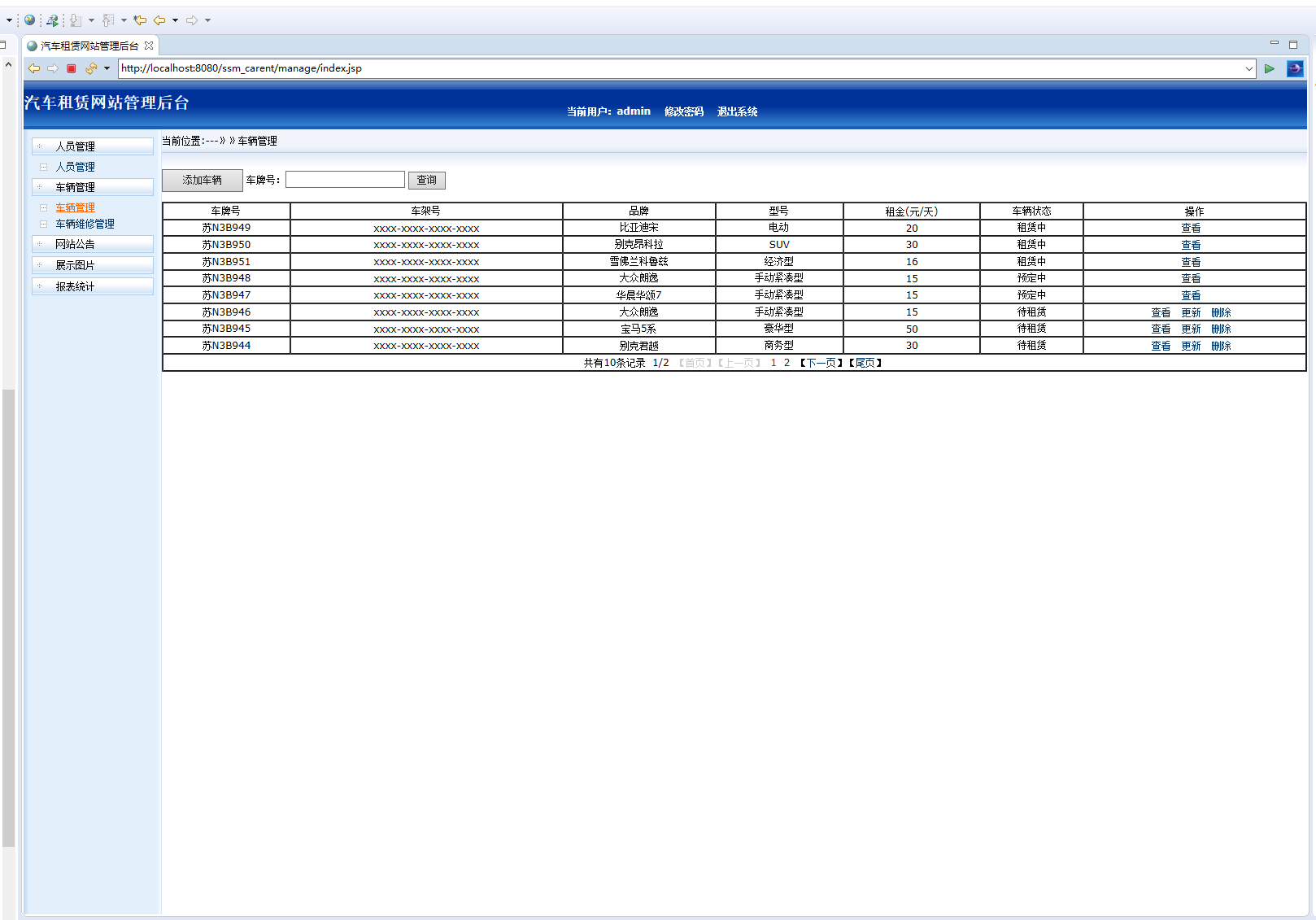
Task: Click the Previous Annotation toolbar icon
Action: 108,20
